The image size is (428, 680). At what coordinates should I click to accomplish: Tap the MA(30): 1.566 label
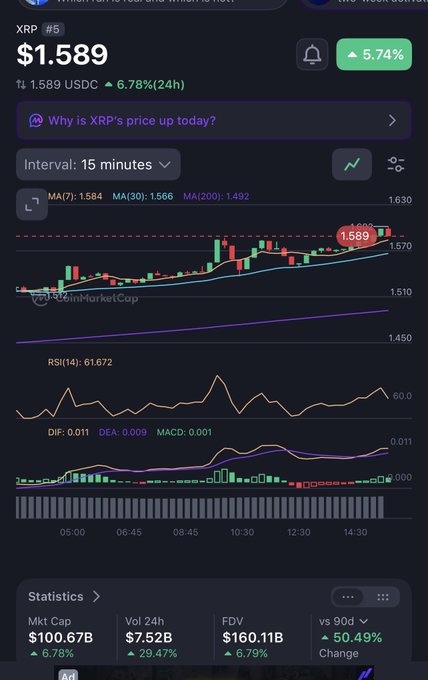coord(143,196)
